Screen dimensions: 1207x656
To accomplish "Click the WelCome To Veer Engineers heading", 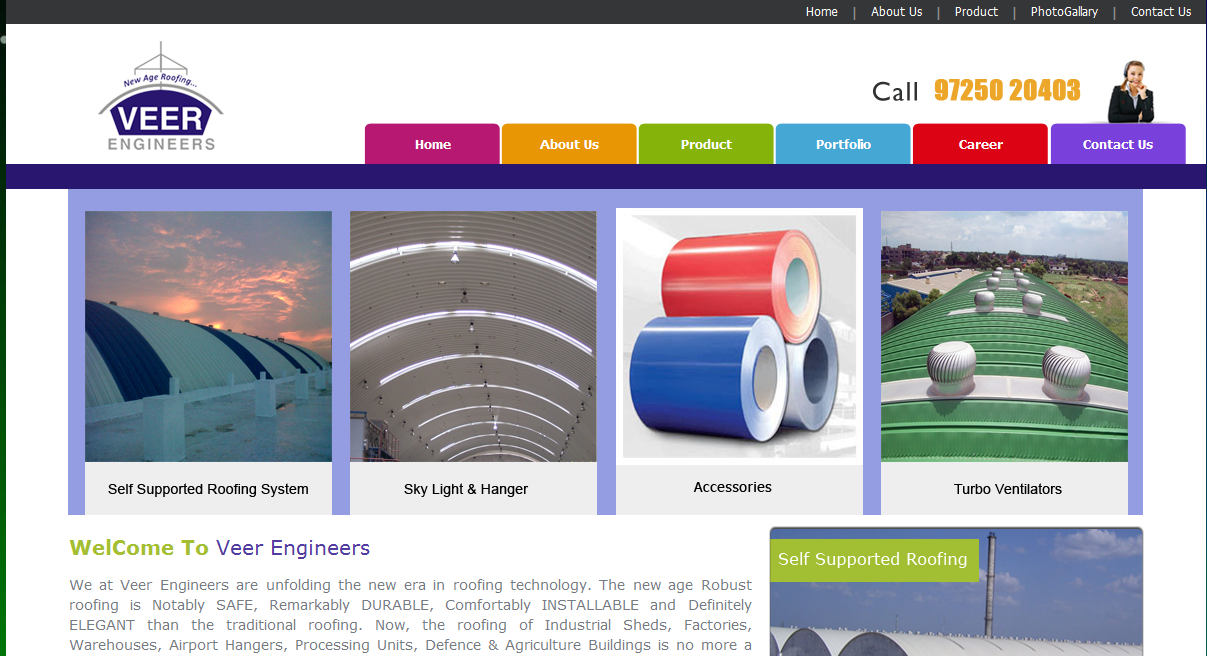I will click(x=220, y=548).
